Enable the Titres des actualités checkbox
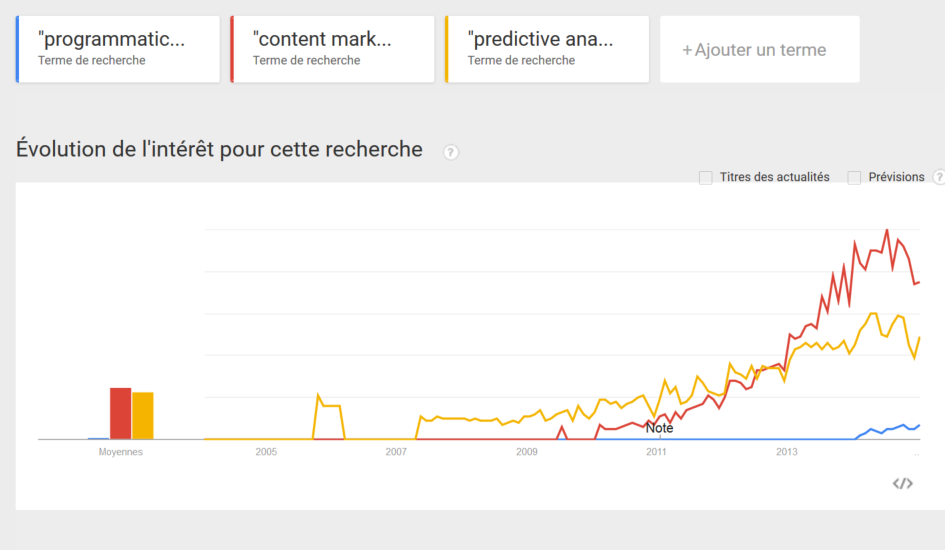945x550 pixels. coord(705,178)
